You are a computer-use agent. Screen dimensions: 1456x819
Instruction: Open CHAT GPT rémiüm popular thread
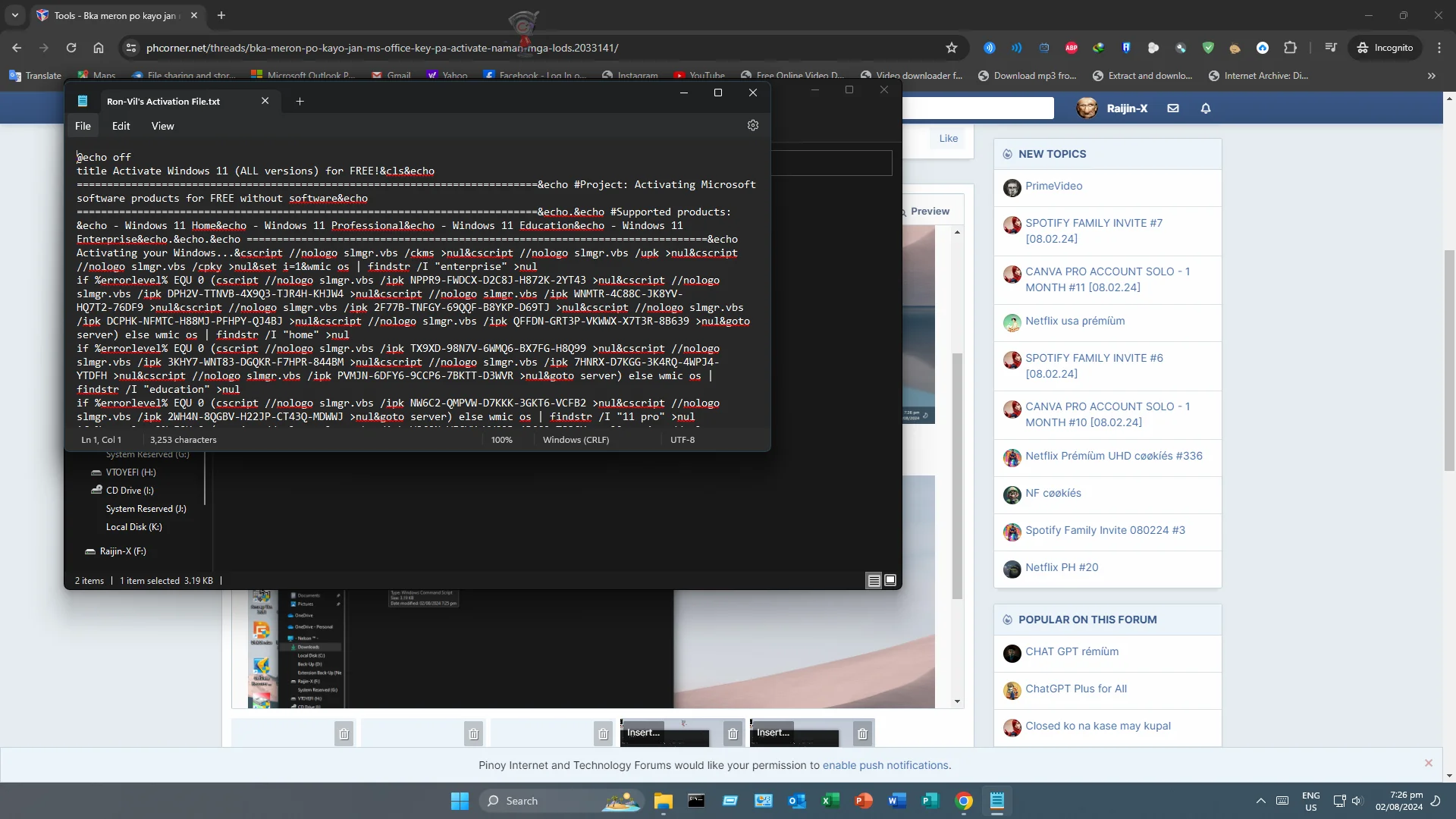[x=1072, y=651]
